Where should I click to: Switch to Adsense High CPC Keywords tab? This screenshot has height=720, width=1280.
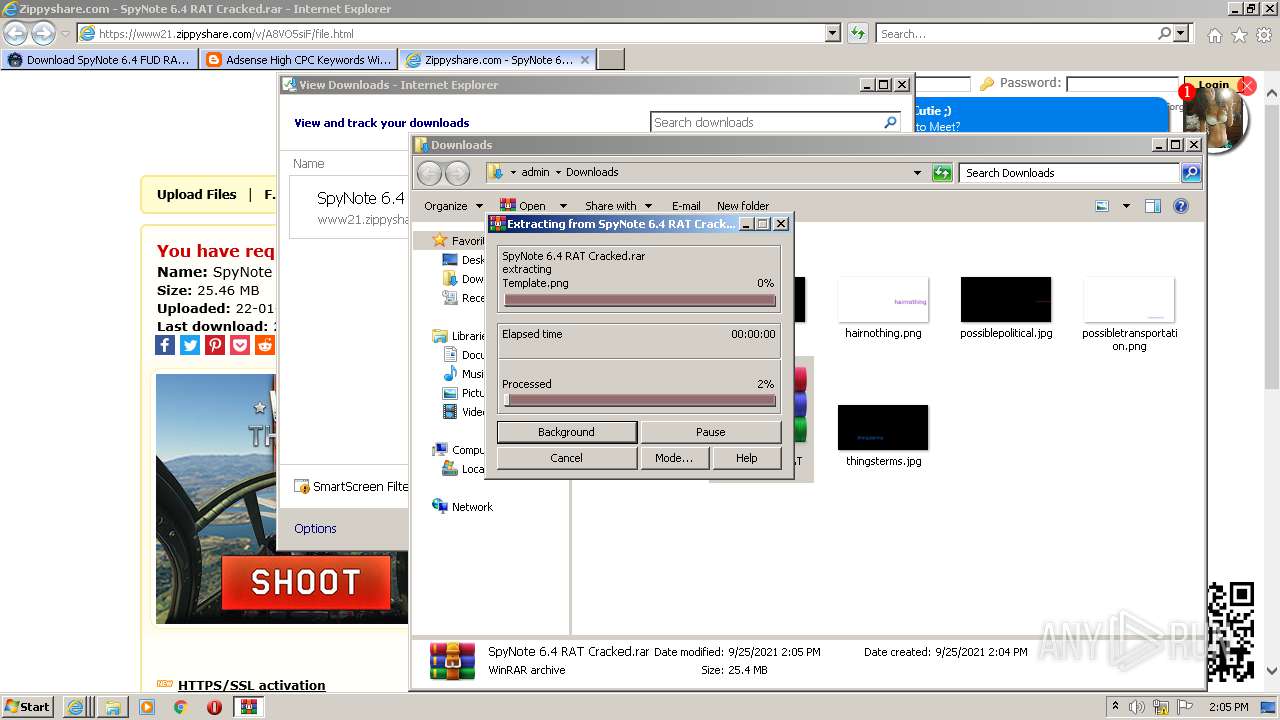tap(298, 60)
